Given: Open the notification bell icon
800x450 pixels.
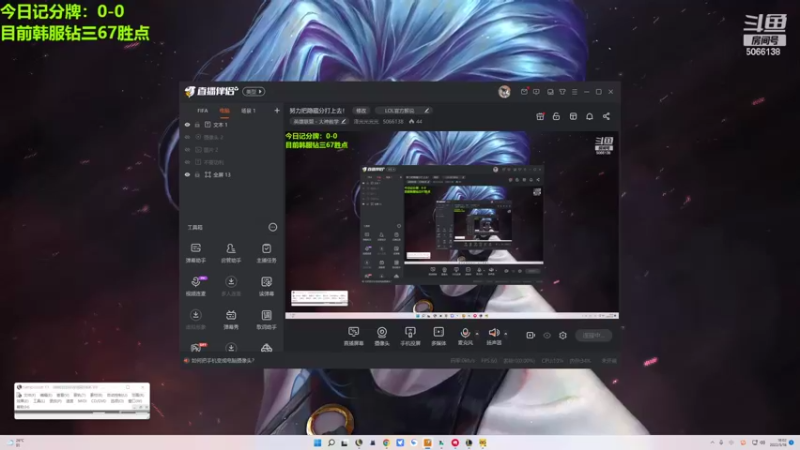Looking at the screenshot, I should pos(589,116).
